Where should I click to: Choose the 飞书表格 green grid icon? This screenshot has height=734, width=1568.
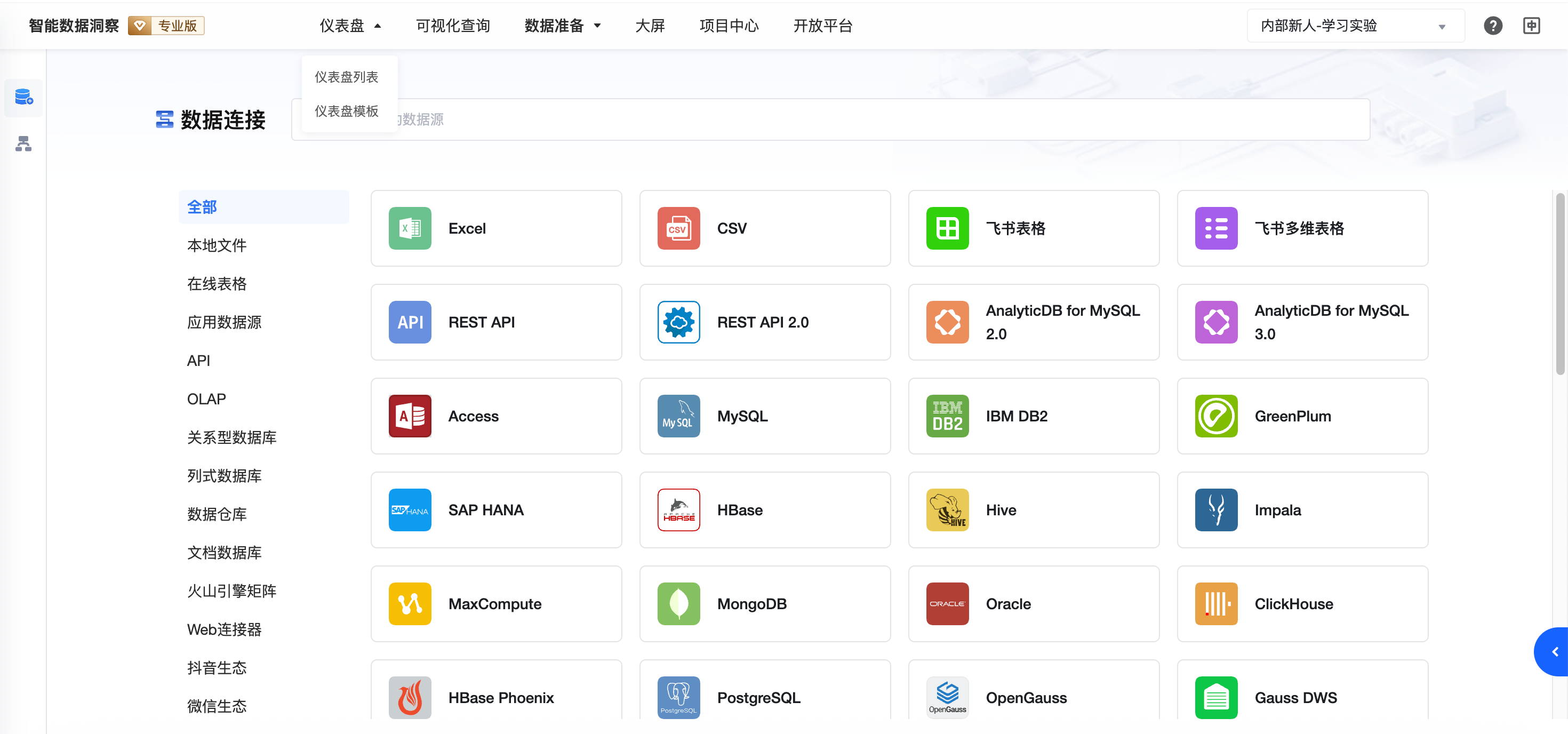pos(947,228)
